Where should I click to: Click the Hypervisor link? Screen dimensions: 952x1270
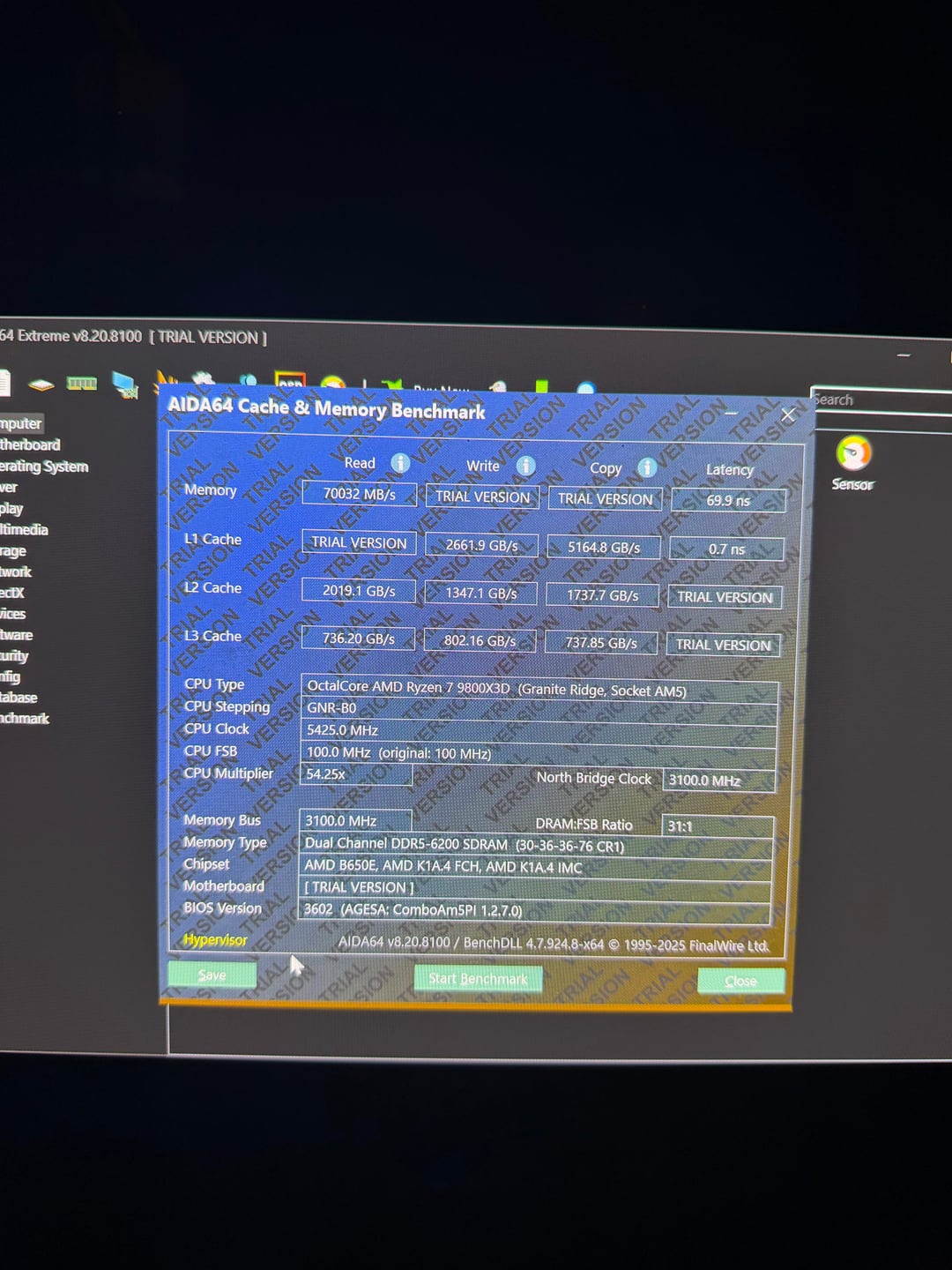pyautogui.click(x=214, y=940)
